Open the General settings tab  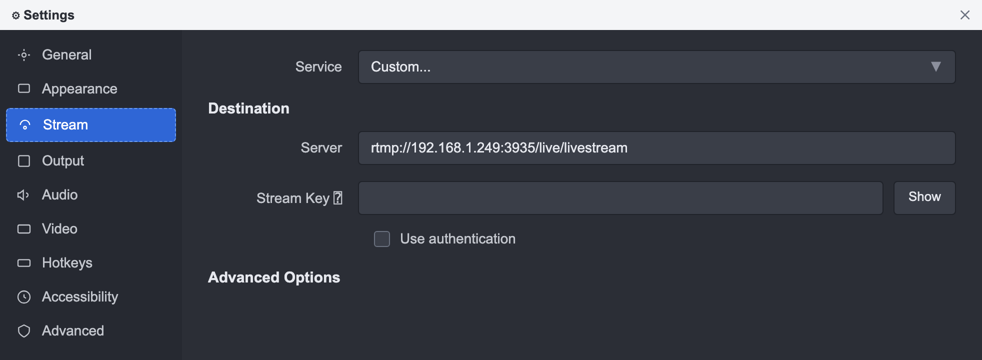[x=91, y=55]
